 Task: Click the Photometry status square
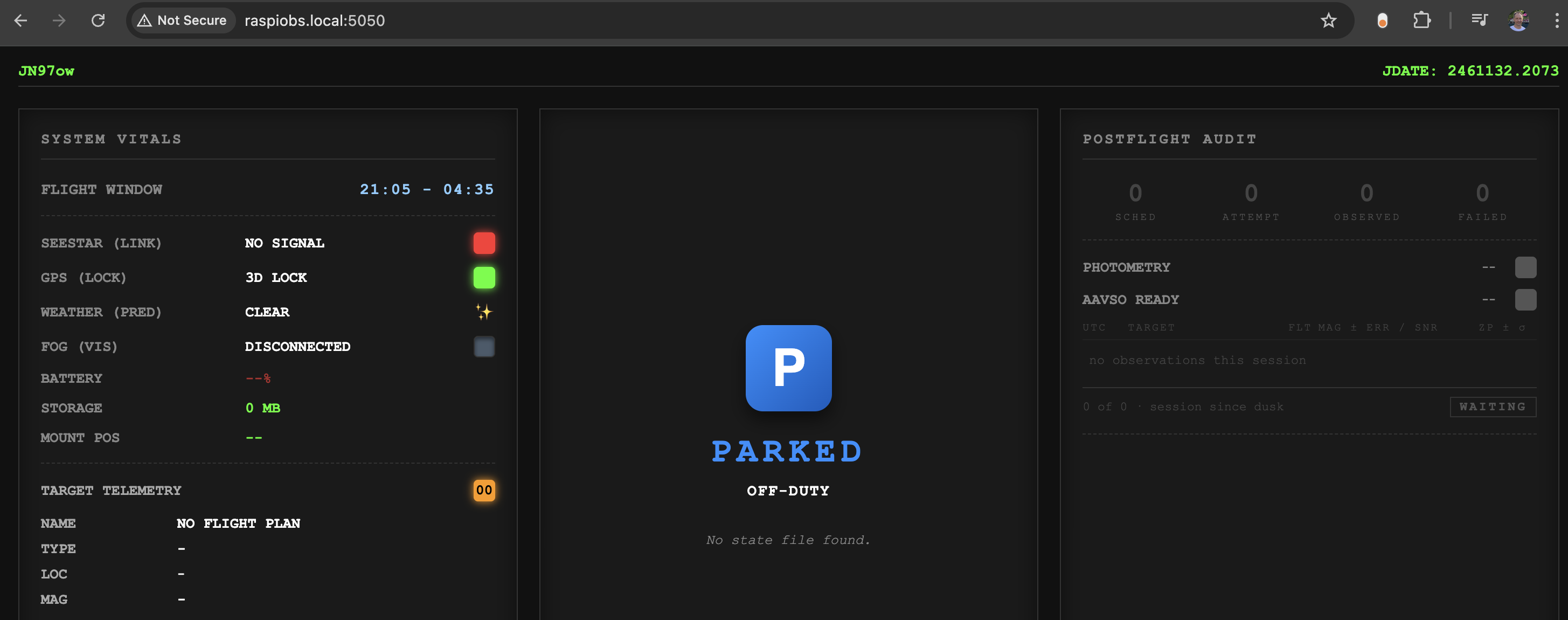click(x=1525, y=267)
